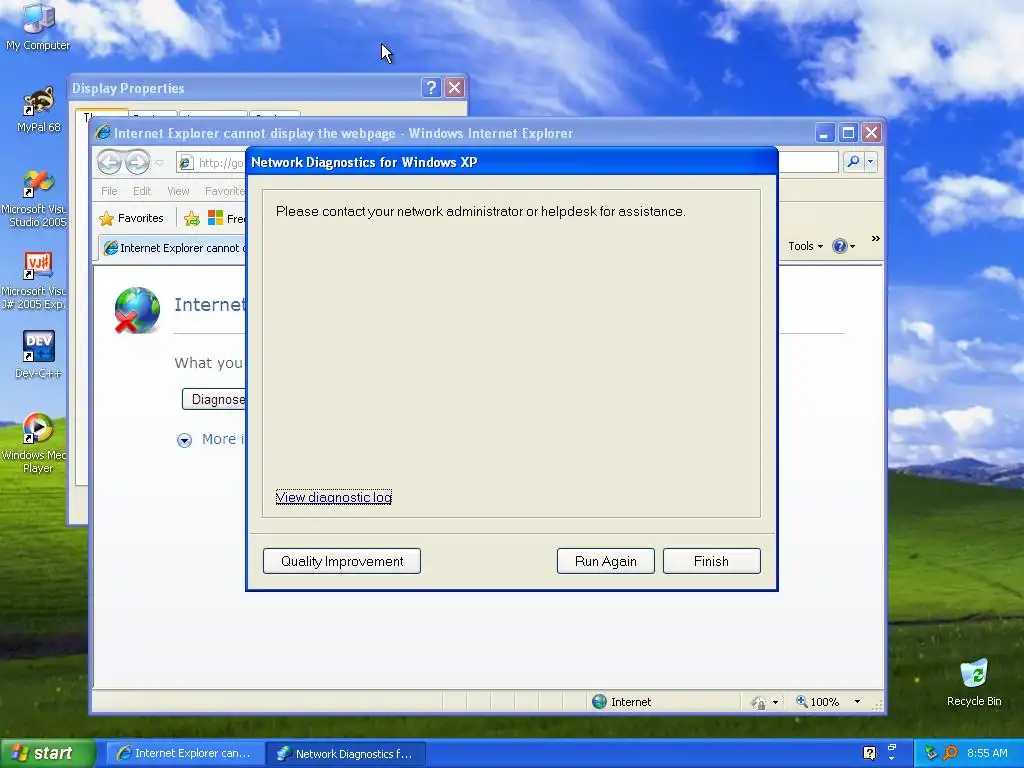Viewport: 1024px width, 768px height.
Task: Click the Internet Explorer Forward arrow
Action: tap(137, 163)
